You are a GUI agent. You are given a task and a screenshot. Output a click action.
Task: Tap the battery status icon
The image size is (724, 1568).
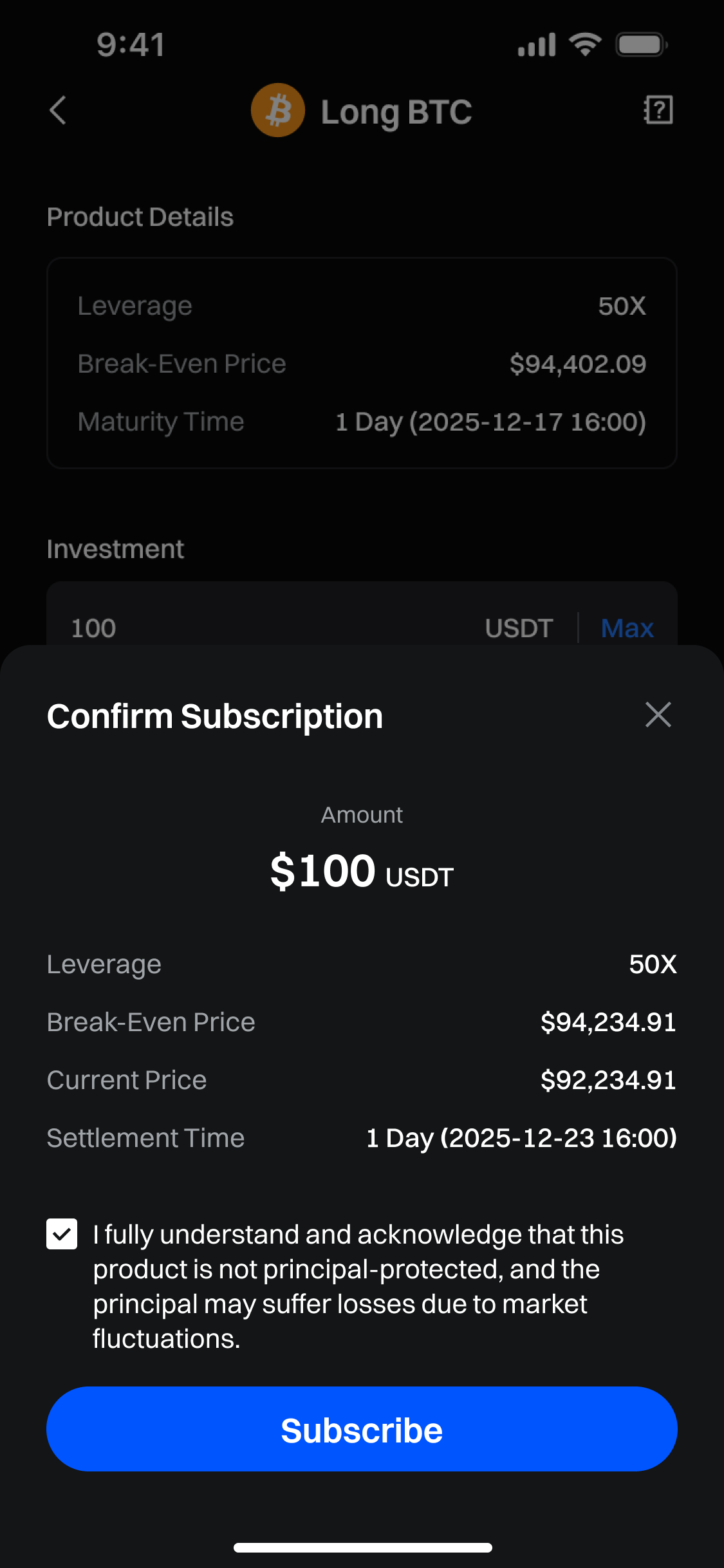point(642,45)
